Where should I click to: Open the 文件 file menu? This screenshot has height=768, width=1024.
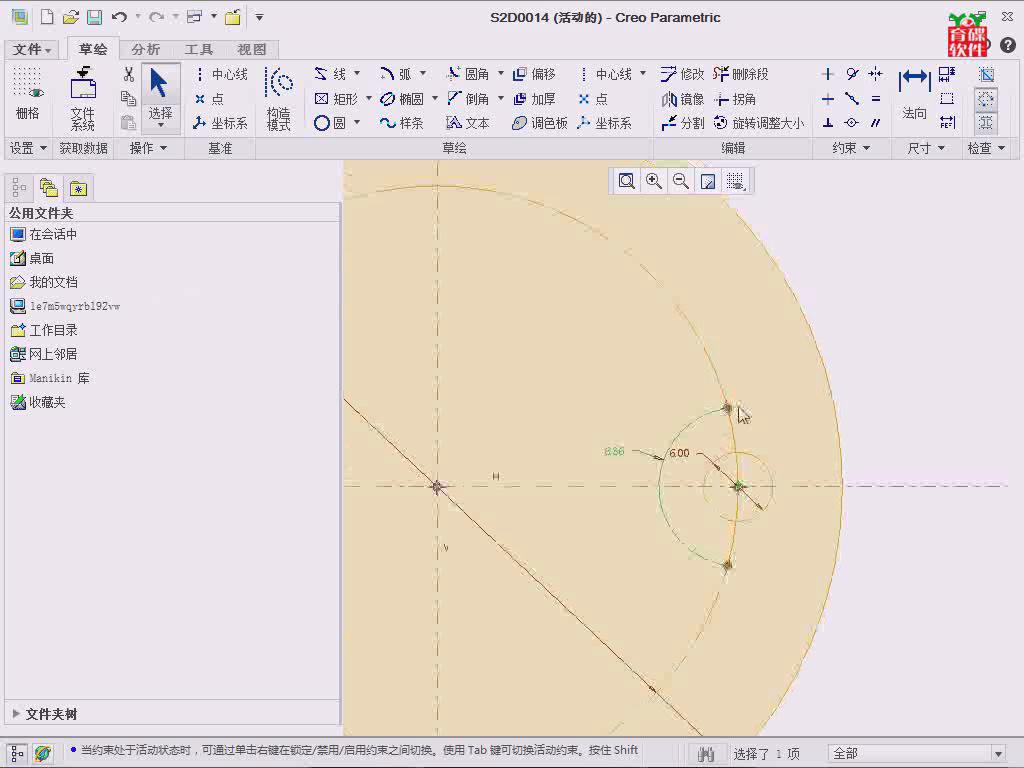(x=31, y=50)
